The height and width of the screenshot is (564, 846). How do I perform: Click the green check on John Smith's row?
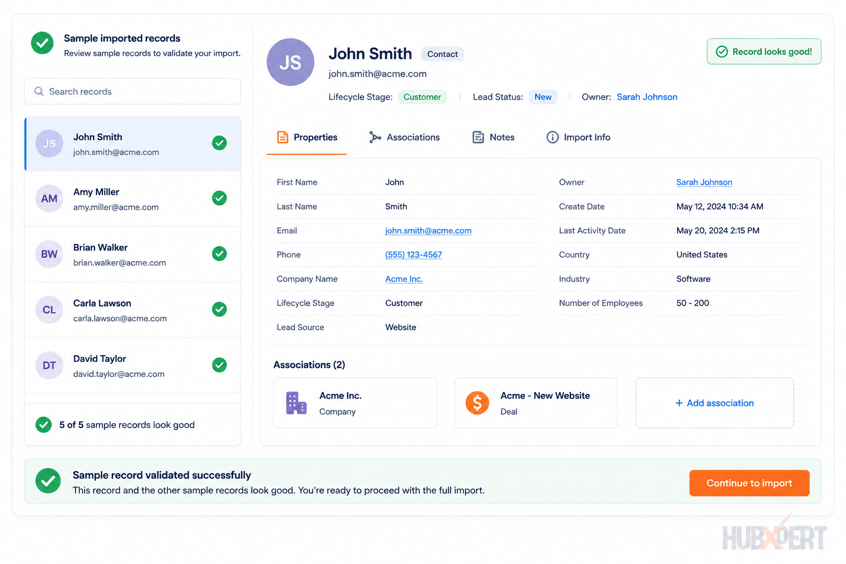point(219,143)
